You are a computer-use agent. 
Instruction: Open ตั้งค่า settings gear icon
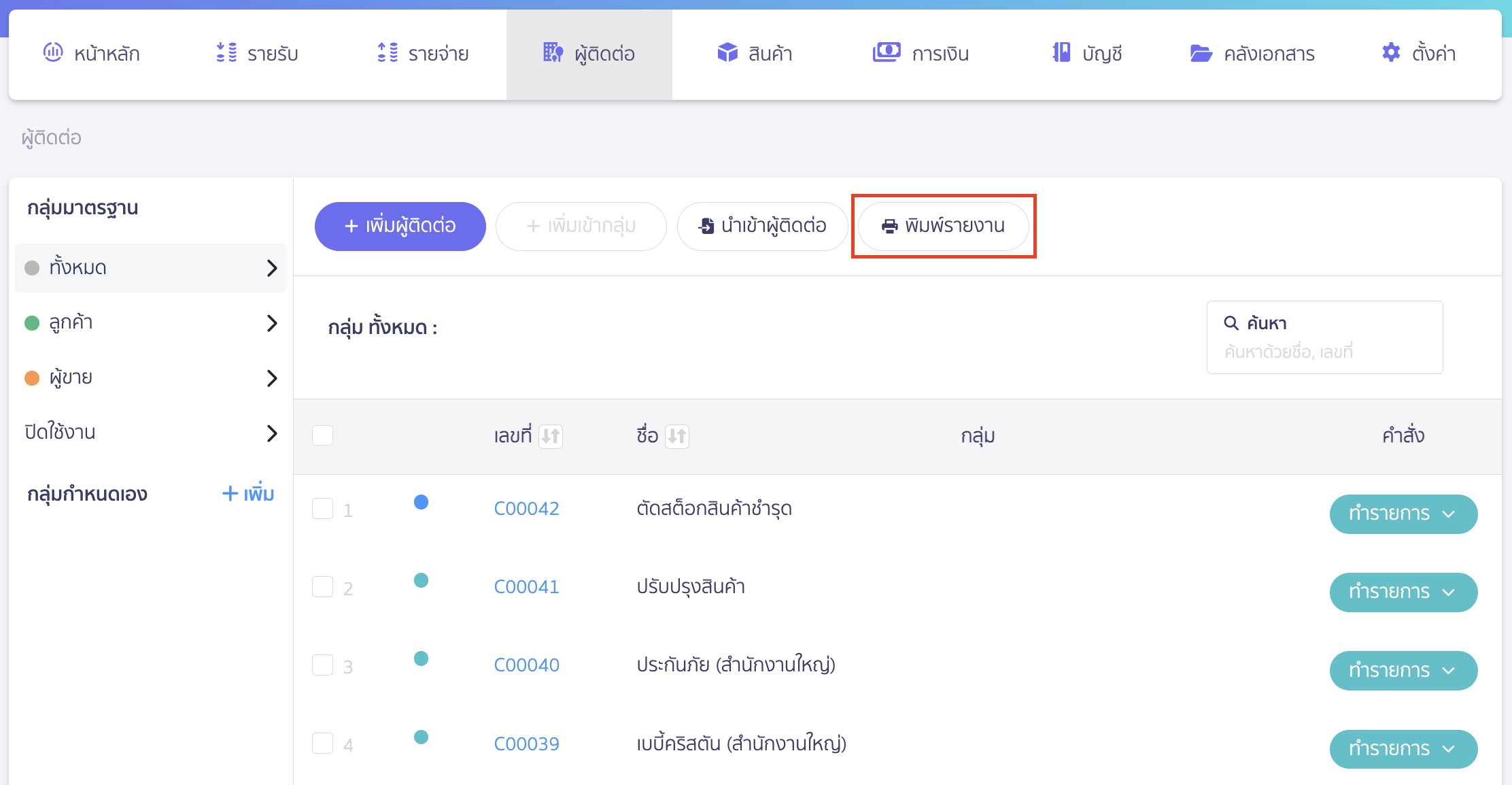coord(1391,52)
